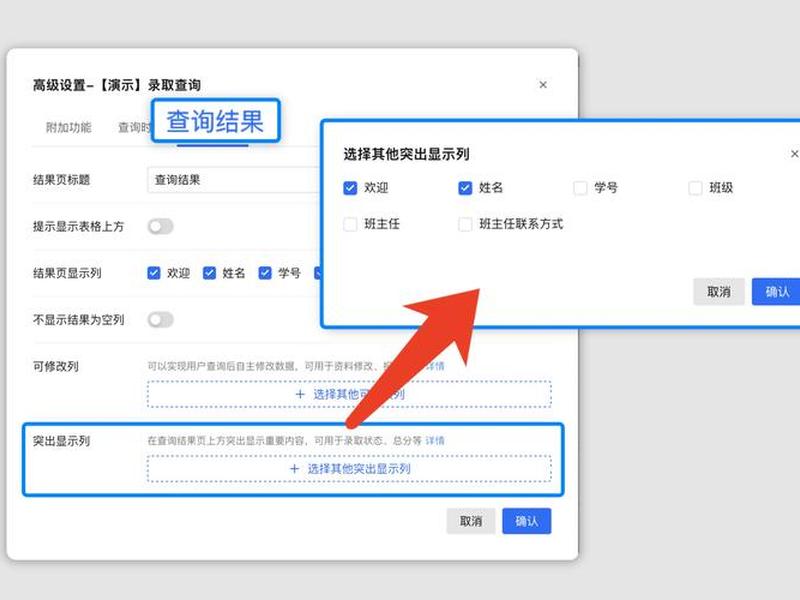Image resolution: width=800 pixels, height=600 pixels.
Task: Uncheck 学号 in 结果页显示列 row
Action: pyautogui.click(x=265, y=273)
